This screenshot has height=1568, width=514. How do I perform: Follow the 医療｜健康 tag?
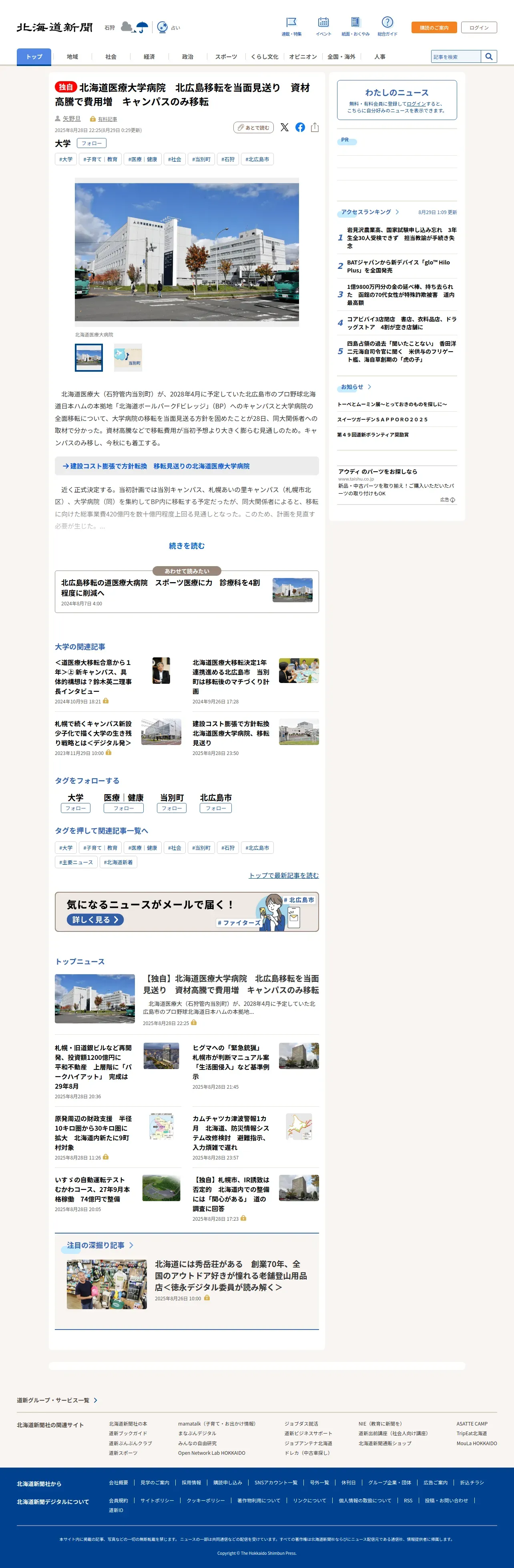click(x=124, y=808)
